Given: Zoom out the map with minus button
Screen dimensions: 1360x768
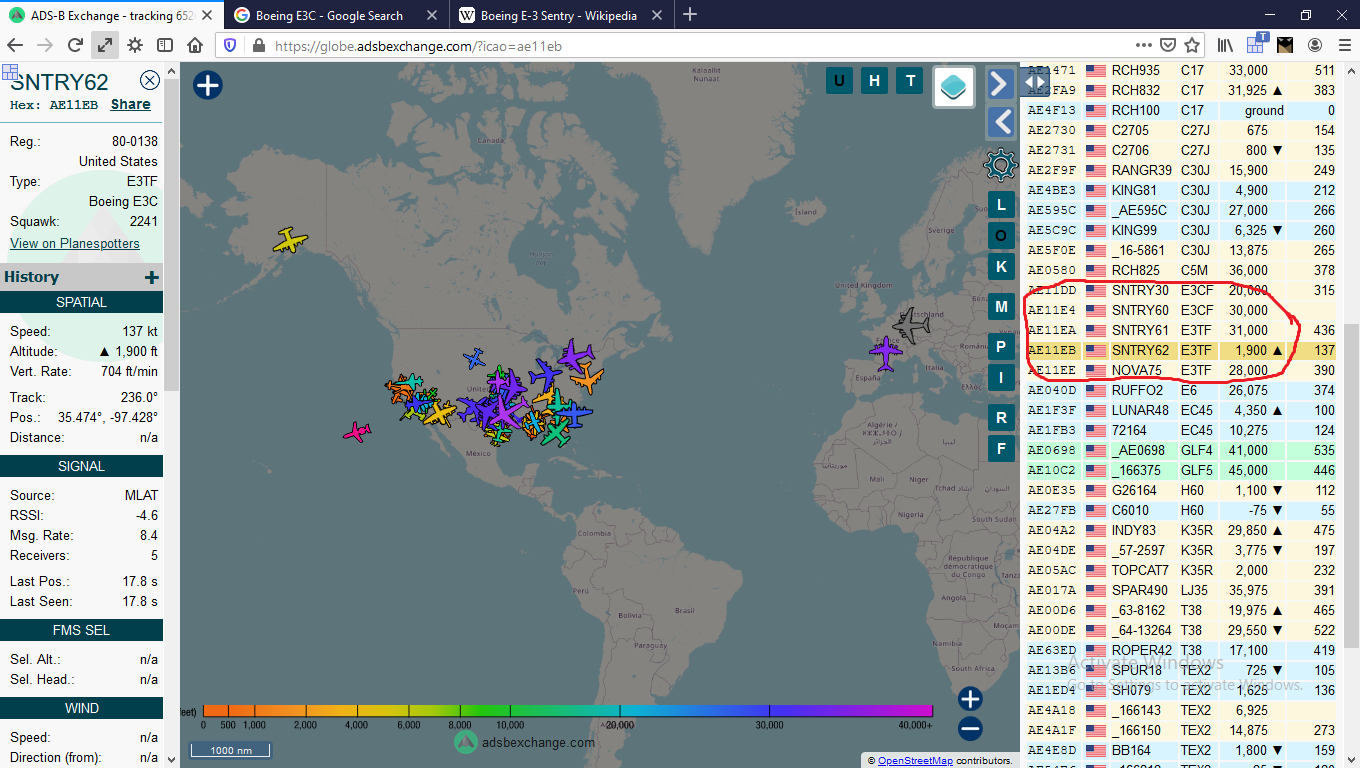Looking at the screenshot, I should [970, 728].
